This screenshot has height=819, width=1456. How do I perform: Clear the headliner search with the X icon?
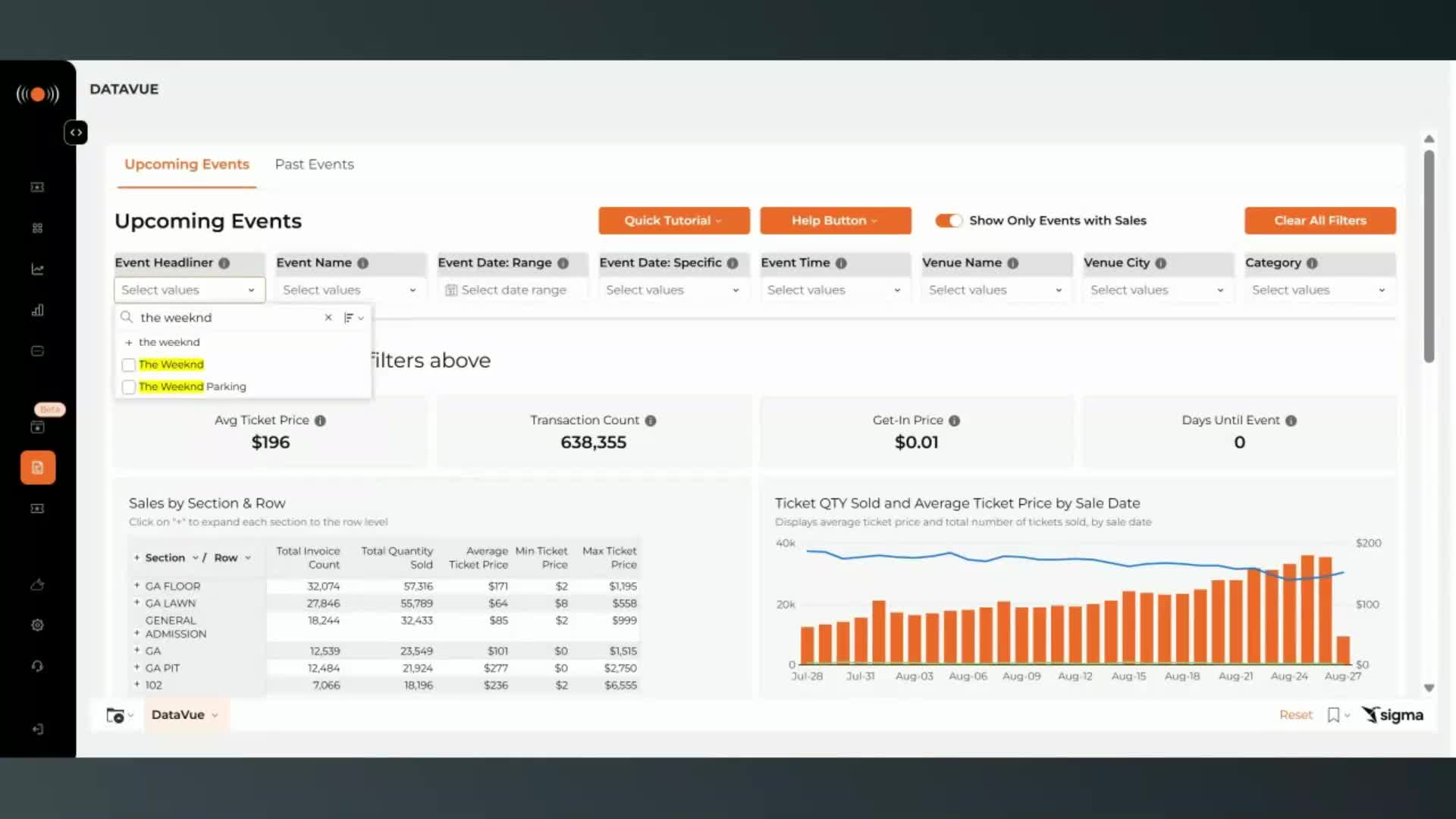pyautogui.click(x=328, y=318)
